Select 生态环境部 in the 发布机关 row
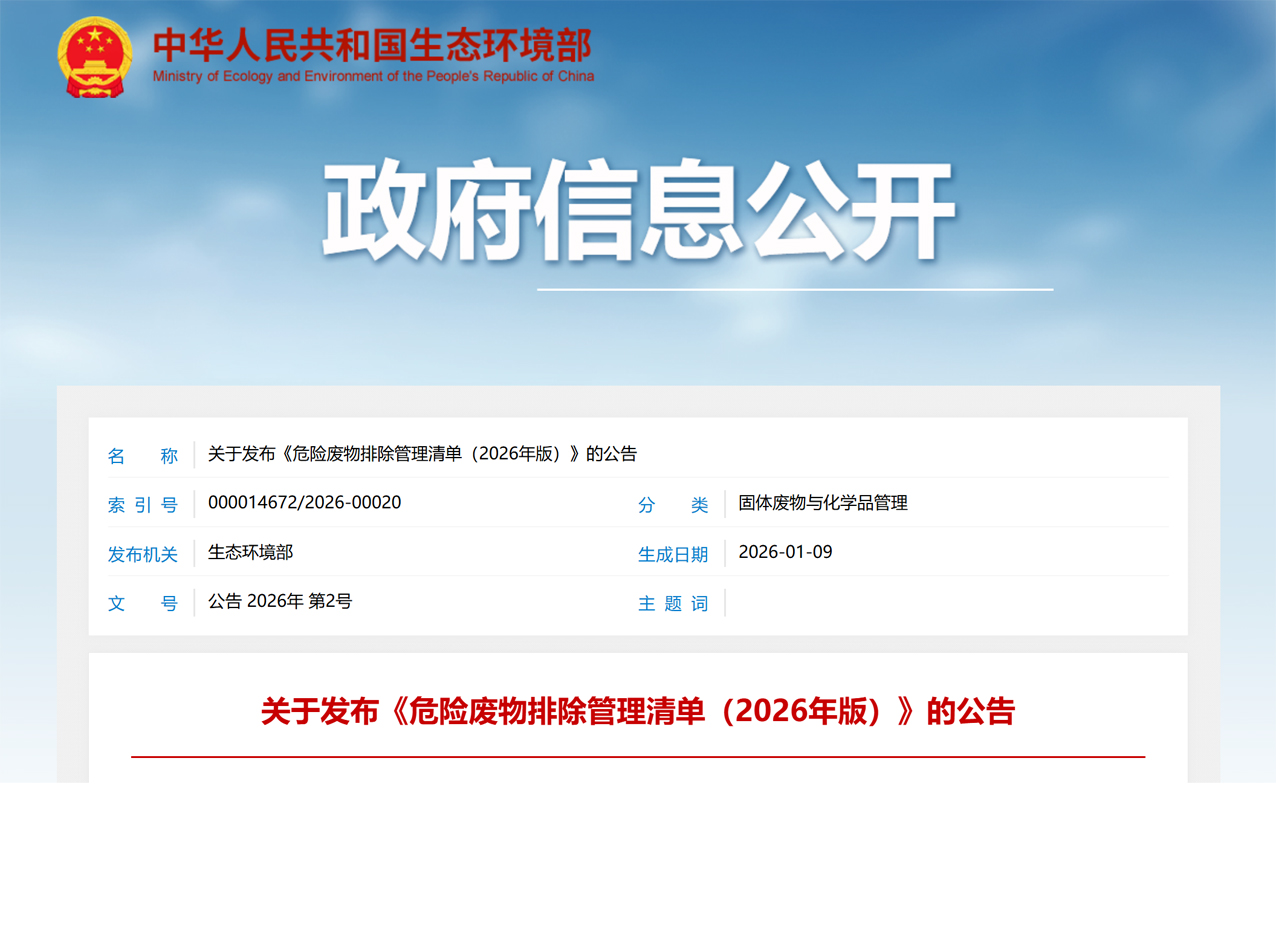1276x930 pixels. click(x=250, y=552)
